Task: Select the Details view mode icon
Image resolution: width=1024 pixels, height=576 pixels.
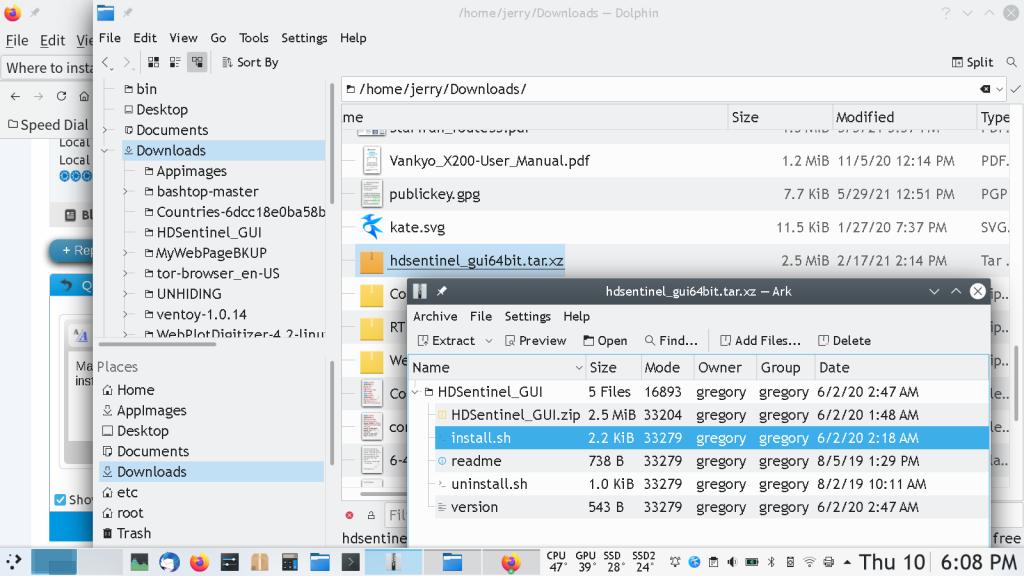Action: (197, 62)
